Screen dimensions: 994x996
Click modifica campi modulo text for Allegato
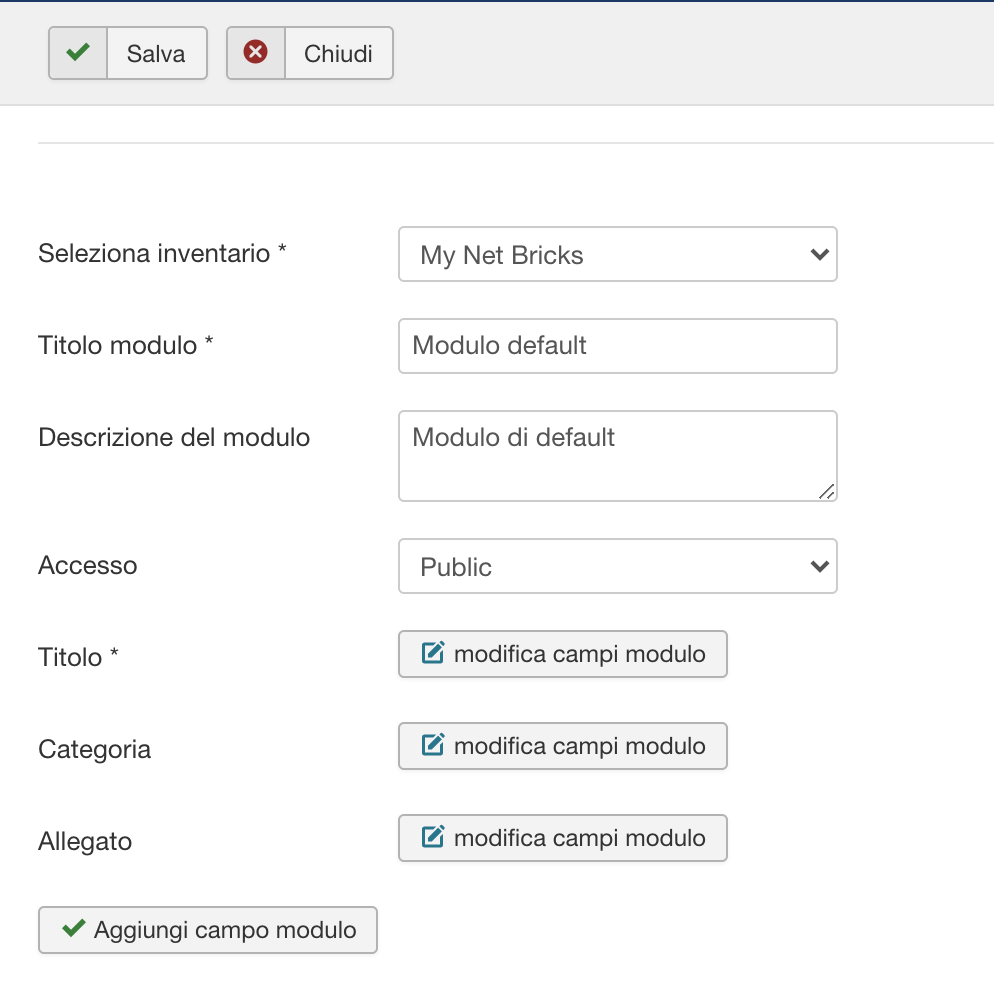pos(579,838)
